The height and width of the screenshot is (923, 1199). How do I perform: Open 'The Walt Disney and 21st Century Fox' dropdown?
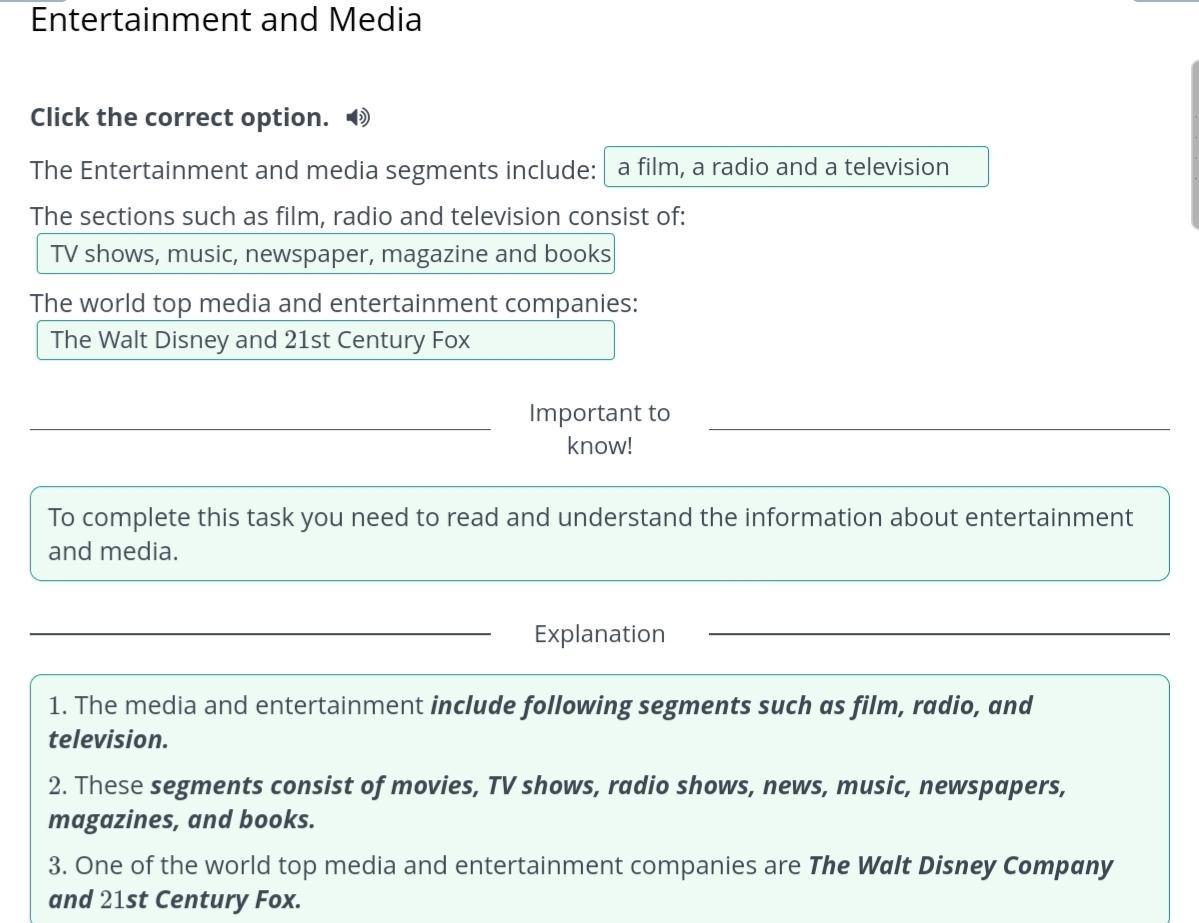(326, 340)
